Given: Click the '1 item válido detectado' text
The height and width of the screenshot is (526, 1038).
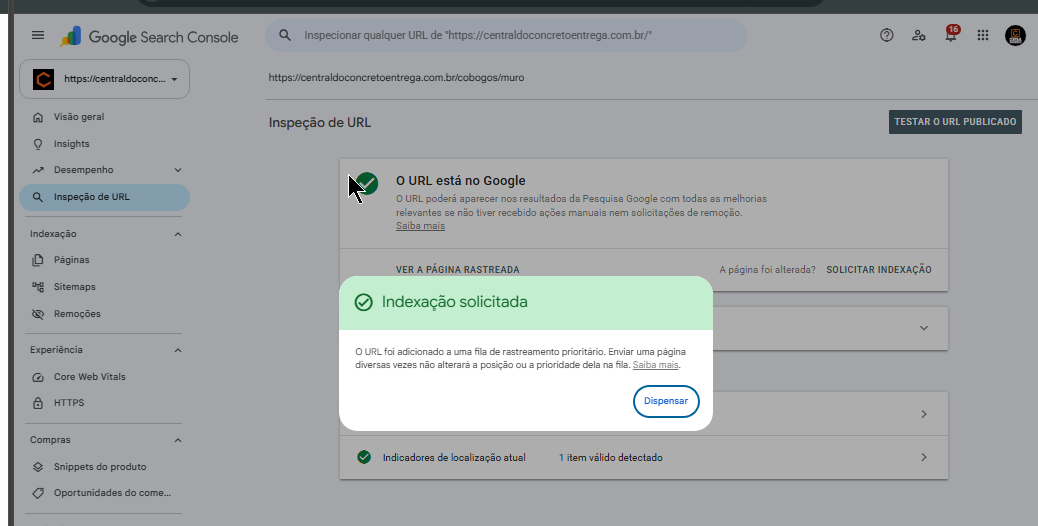Looking at the screenshot, I should (610, 458).
